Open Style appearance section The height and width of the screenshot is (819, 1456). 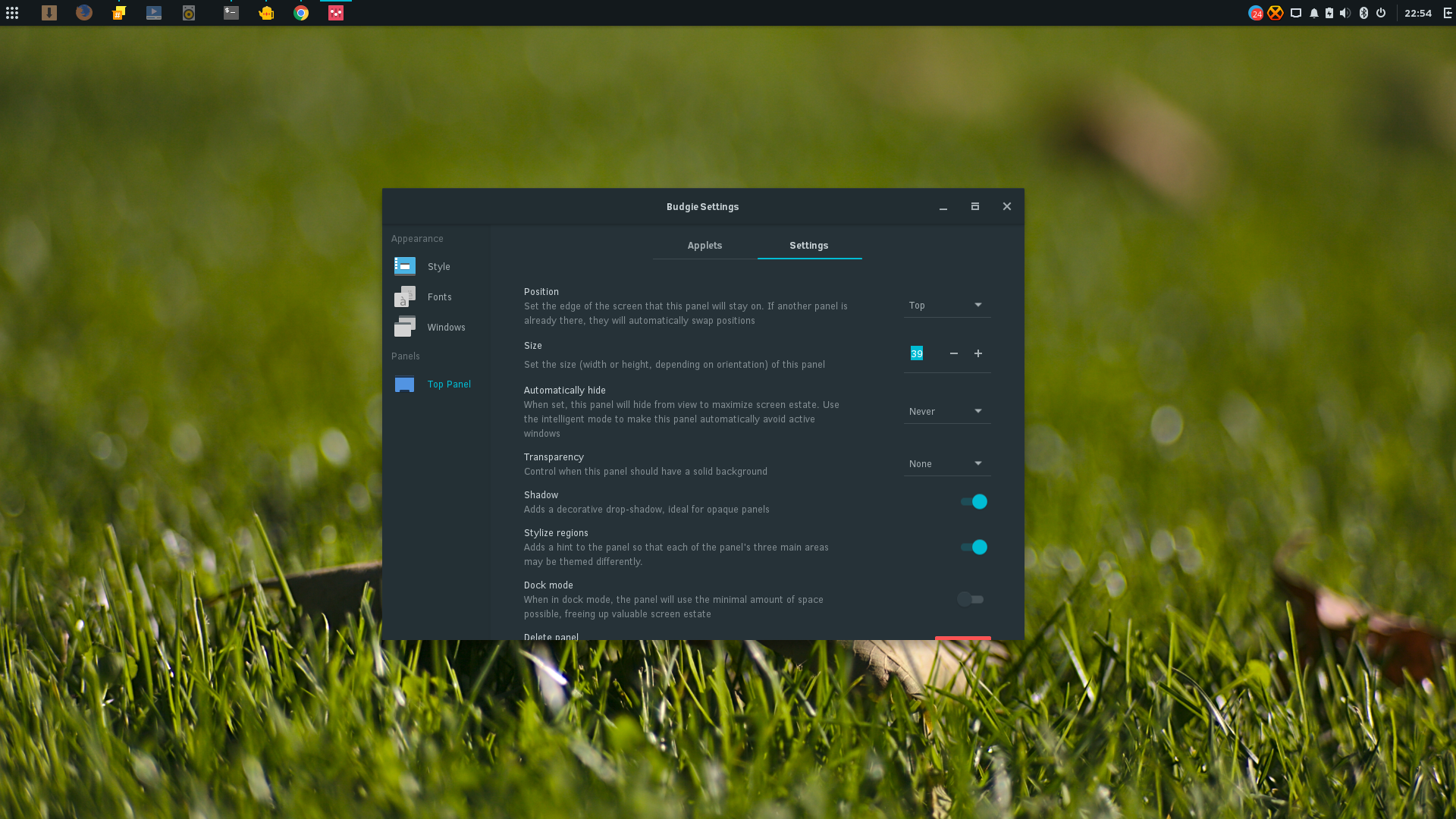(x=436, y=266)
